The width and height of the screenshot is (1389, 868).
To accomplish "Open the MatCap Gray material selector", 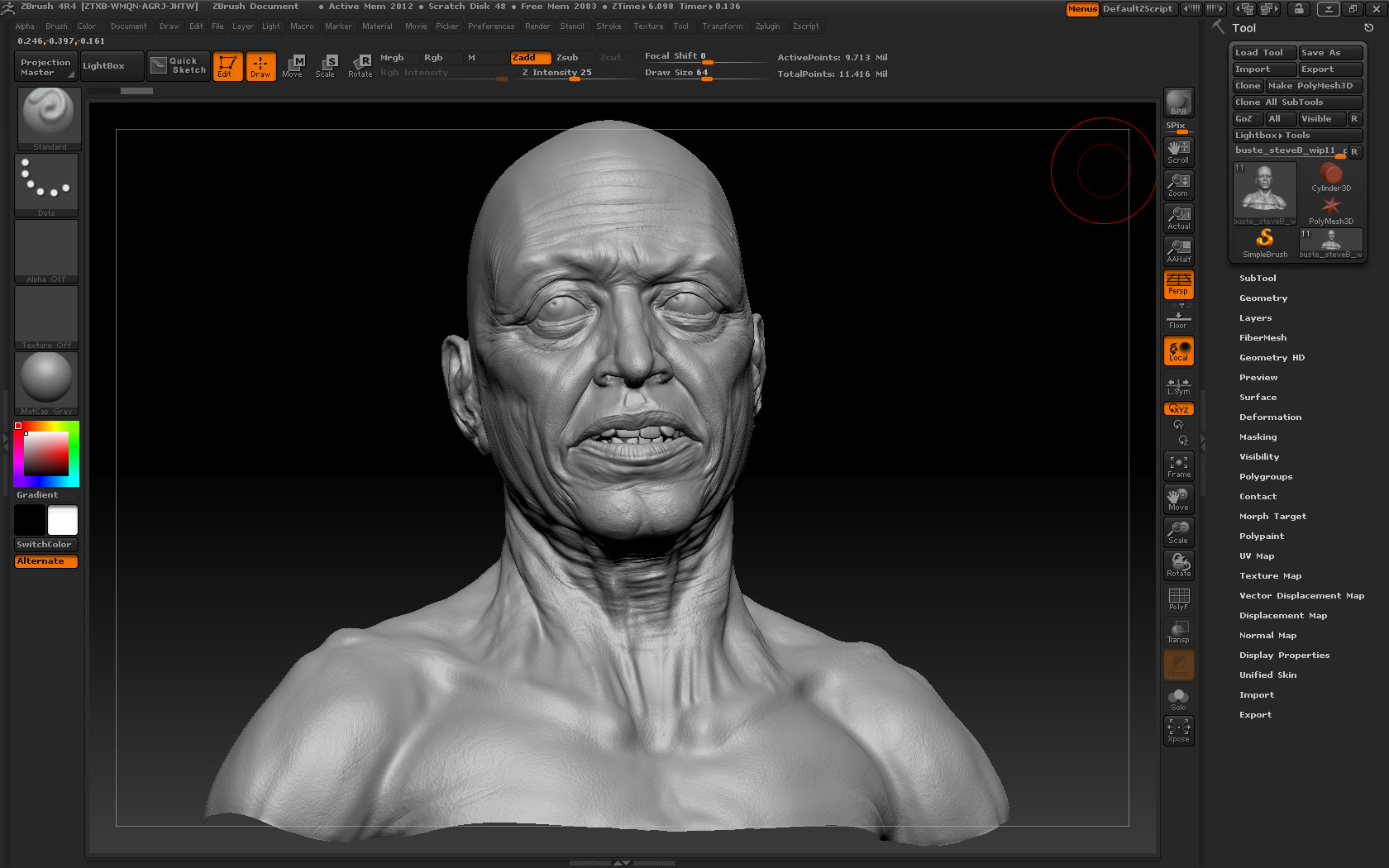I will pos(46,383).
